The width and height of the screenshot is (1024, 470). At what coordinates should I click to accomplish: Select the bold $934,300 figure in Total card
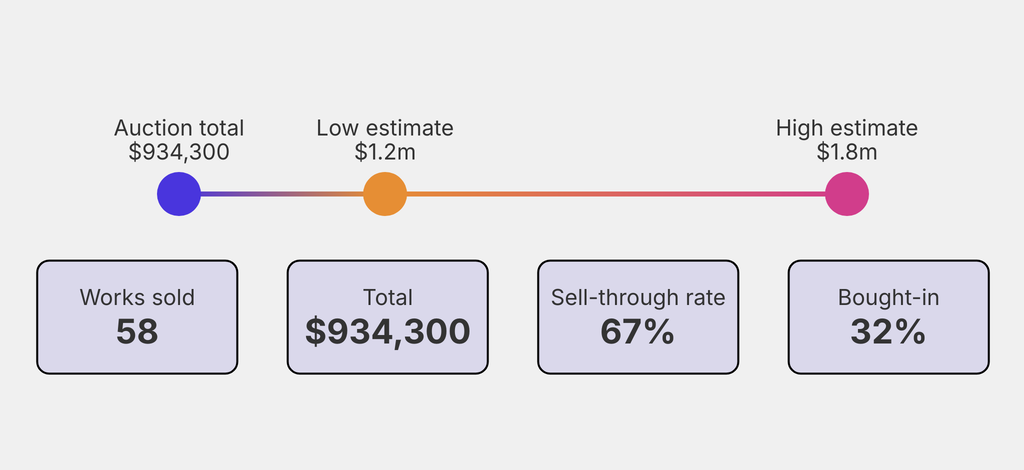388,332
